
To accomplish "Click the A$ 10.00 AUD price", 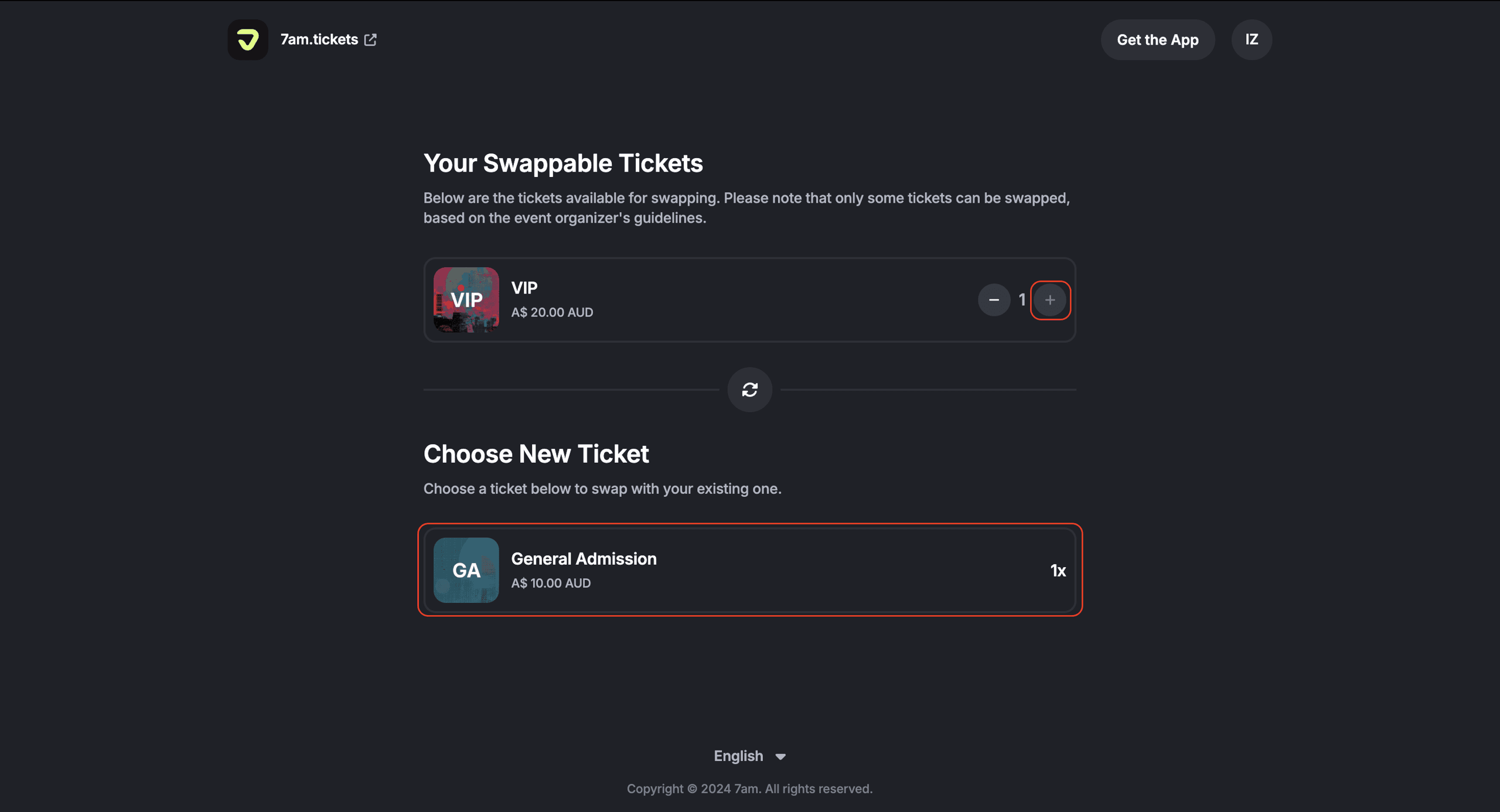I will [551, 583].
